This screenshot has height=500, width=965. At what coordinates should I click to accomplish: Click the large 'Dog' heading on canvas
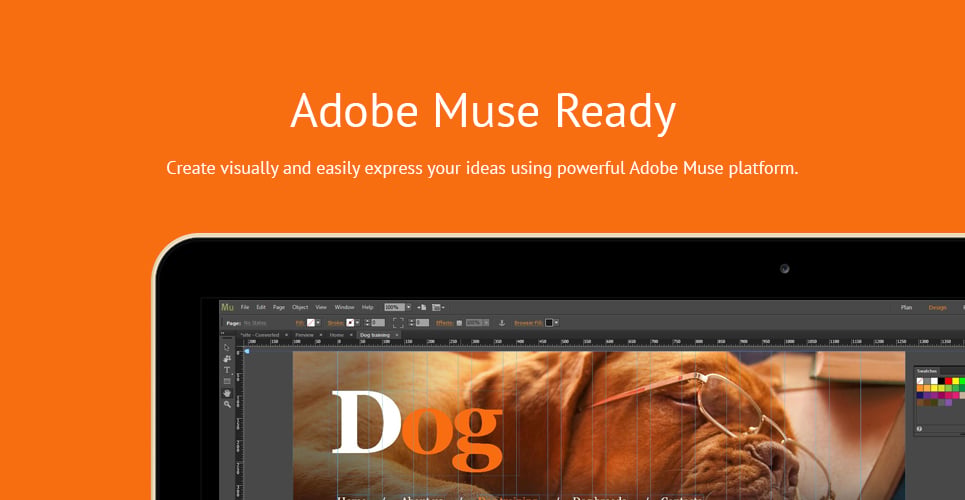point(418,429)
